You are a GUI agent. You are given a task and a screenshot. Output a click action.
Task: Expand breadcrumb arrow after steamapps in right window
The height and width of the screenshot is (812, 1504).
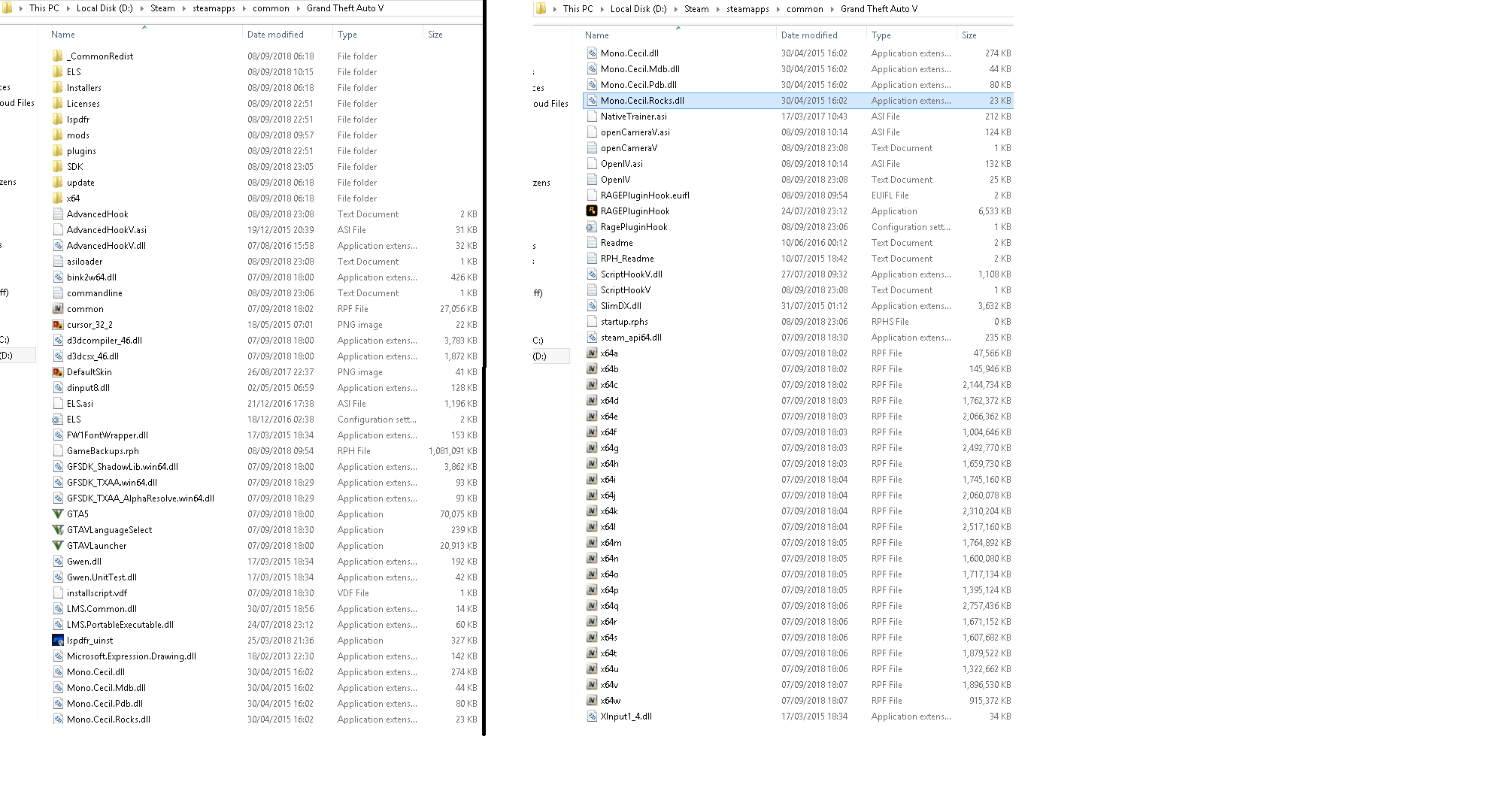[x=778, y=9]
